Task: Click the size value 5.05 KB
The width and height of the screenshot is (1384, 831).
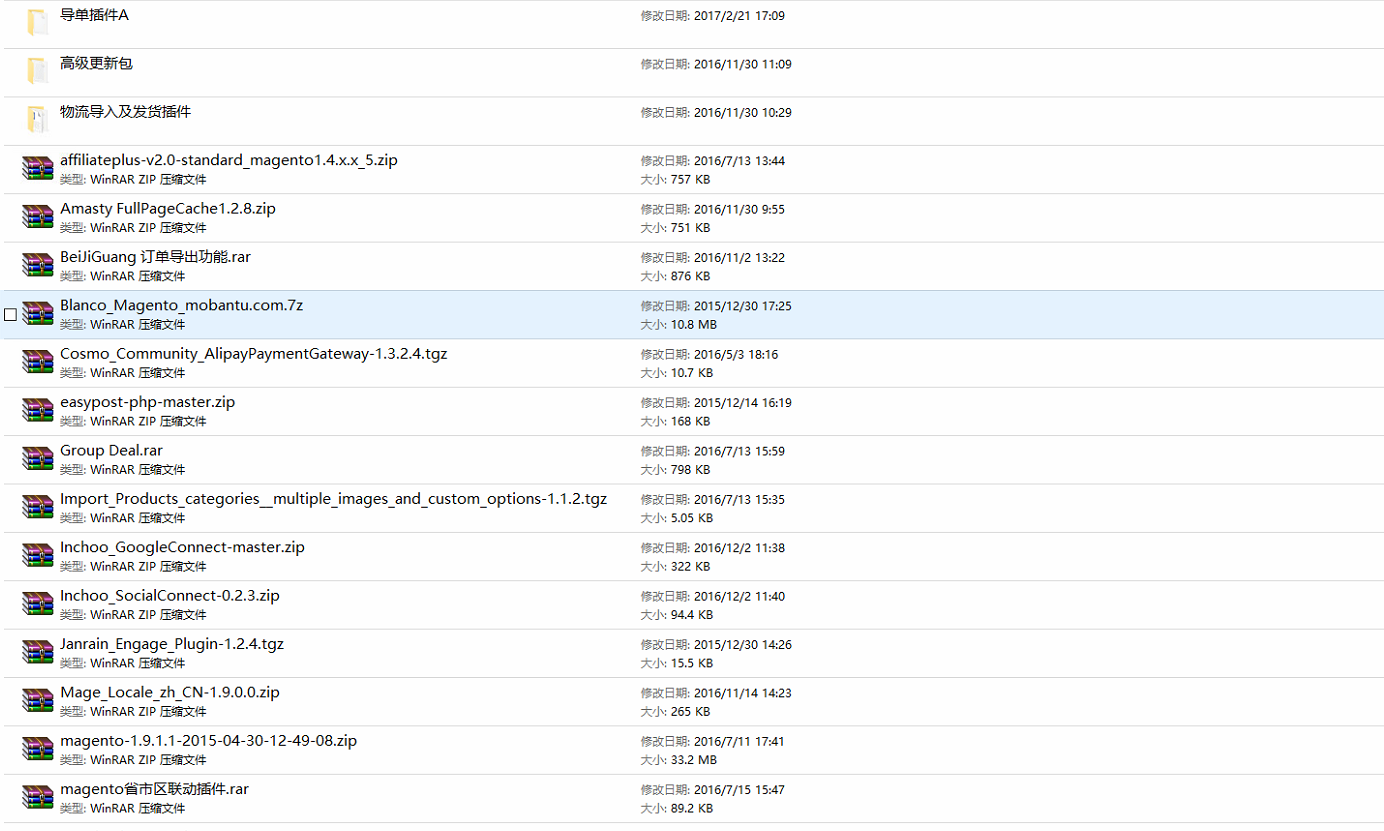Action: coord(692,518)
